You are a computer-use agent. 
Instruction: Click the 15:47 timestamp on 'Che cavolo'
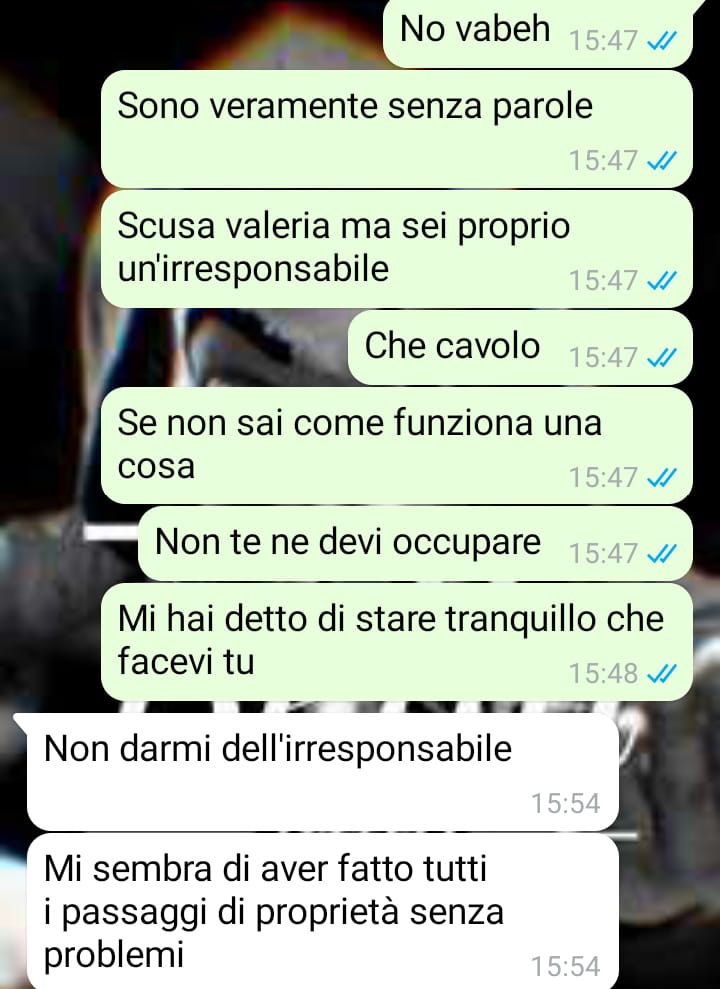click(x=603, y=358)
